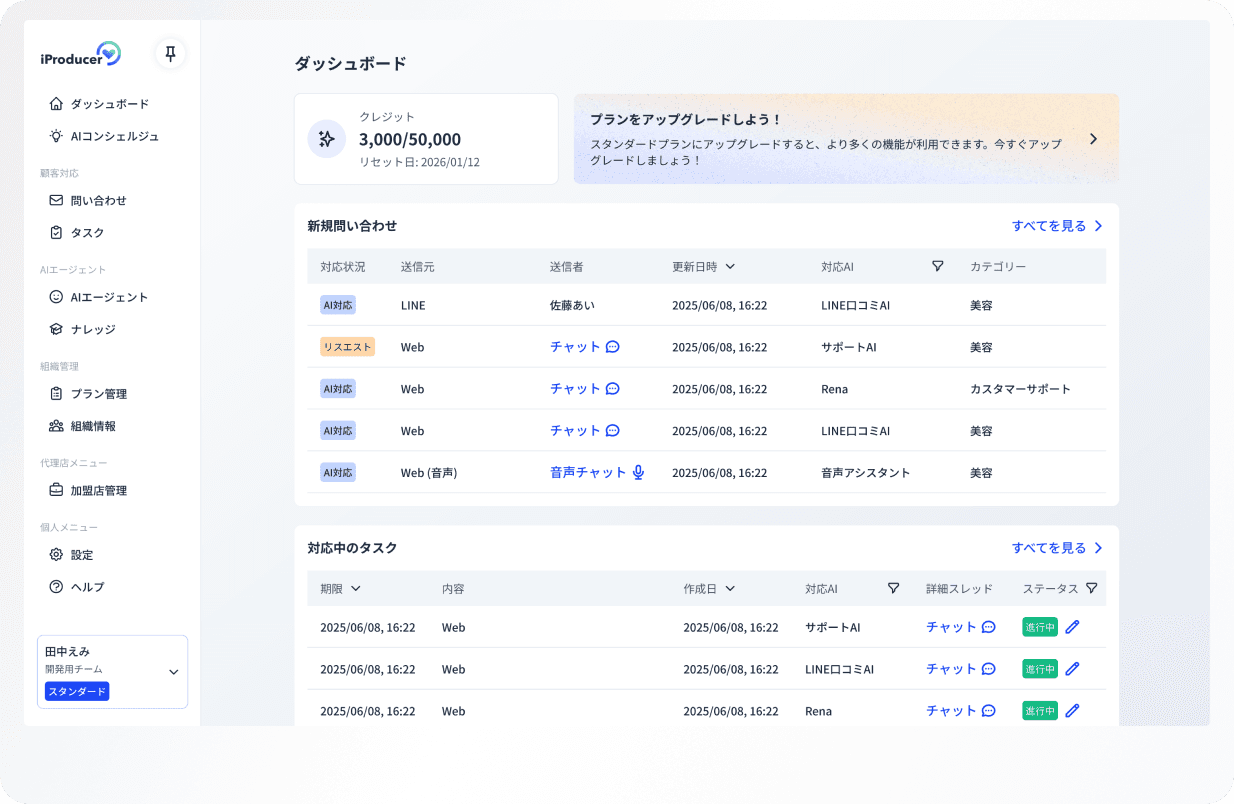Image resolution: width=1234 pixels, height=804 pixels.
Task: Click the 進行中 status badge
Action: (x=1039, y=626)
